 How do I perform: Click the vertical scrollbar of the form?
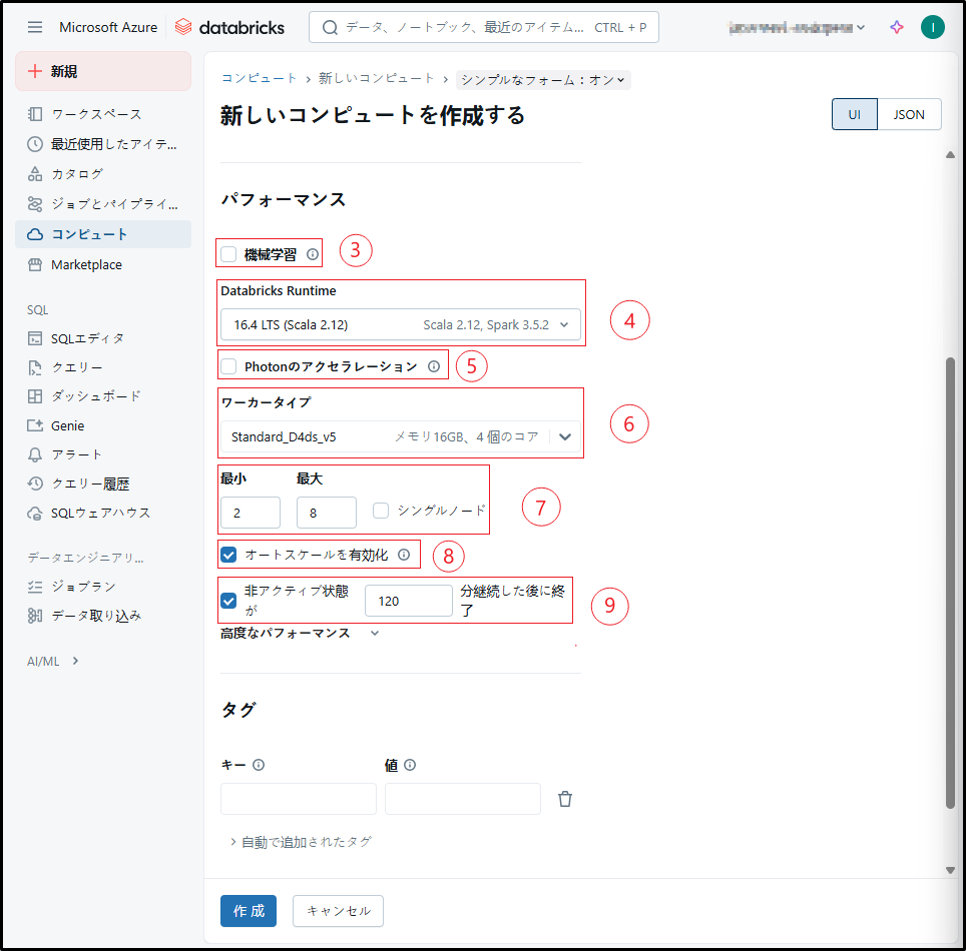(x=950, y=580)
